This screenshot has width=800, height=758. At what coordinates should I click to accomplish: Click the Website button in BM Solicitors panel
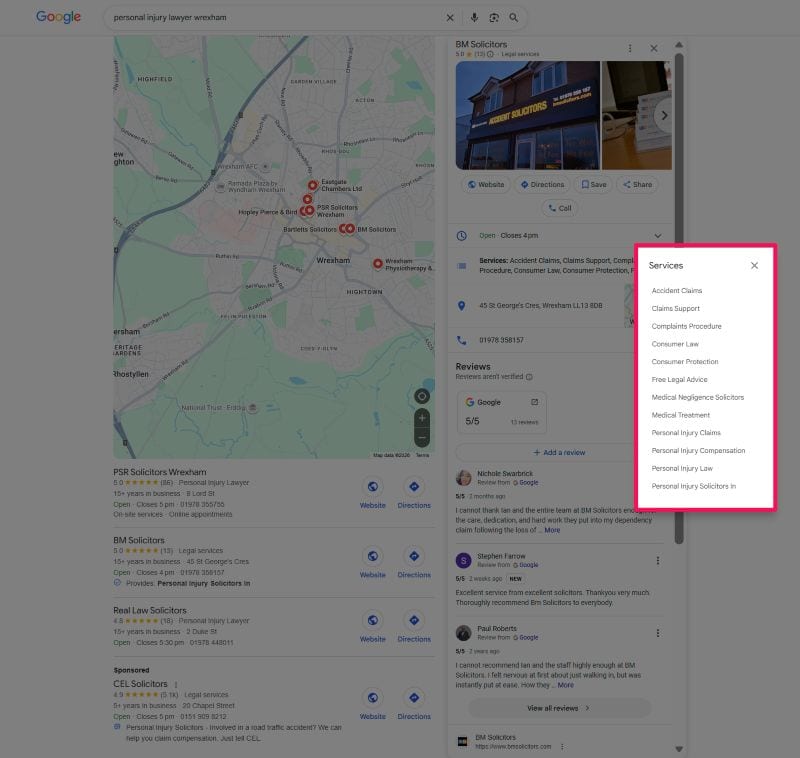pyautogui.click(x=486, y=185)
